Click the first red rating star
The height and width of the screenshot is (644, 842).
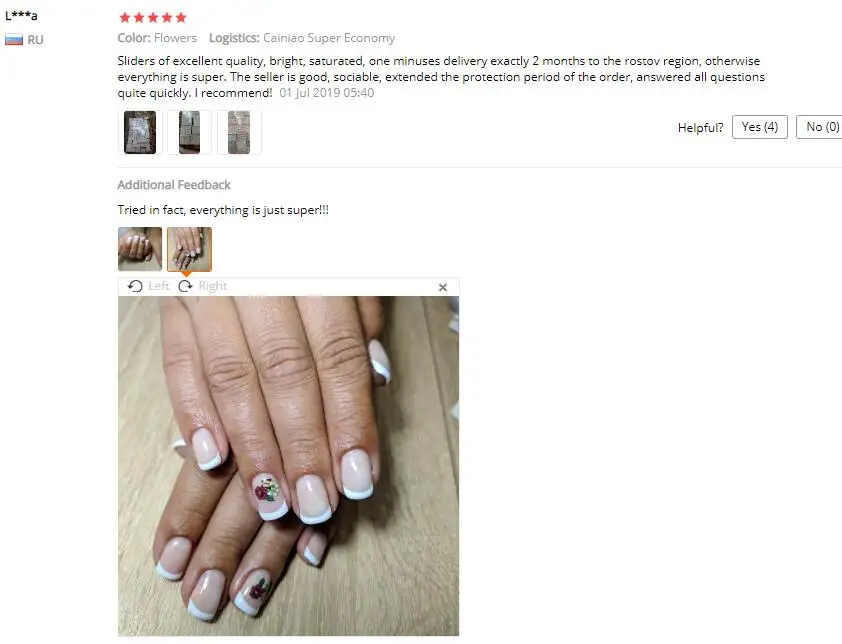point(125,18)
